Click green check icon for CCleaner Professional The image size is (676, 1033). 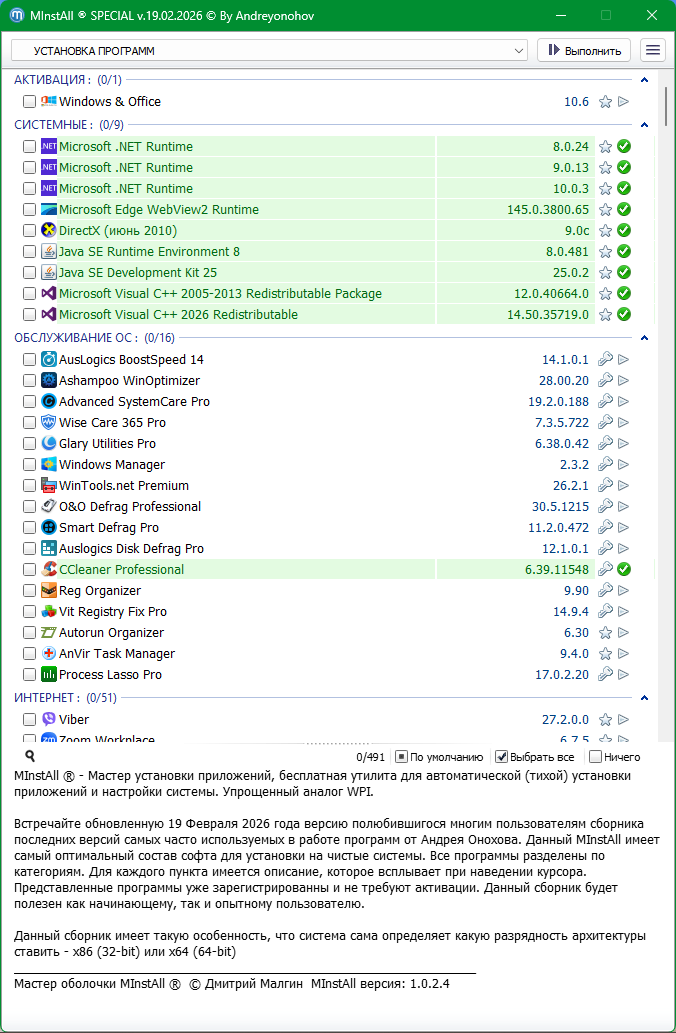(x=624, y=570)
